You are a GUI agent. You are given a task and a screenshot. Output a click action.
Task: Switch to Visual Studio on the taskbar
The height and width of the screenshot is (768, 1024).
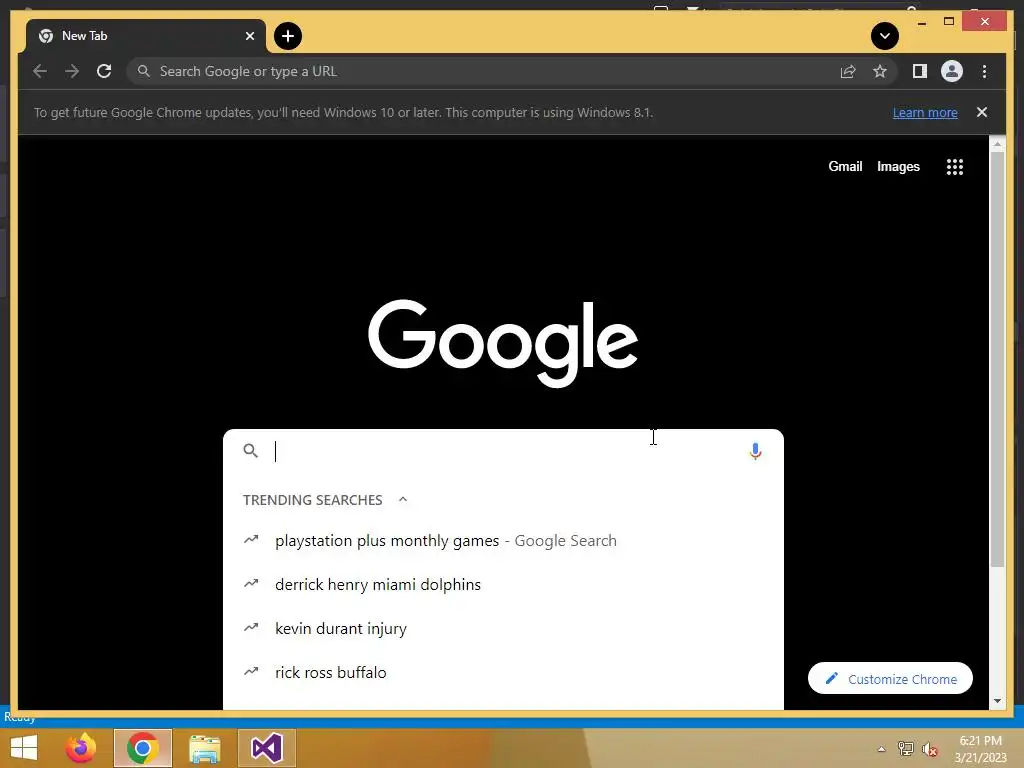pos(266,748)
